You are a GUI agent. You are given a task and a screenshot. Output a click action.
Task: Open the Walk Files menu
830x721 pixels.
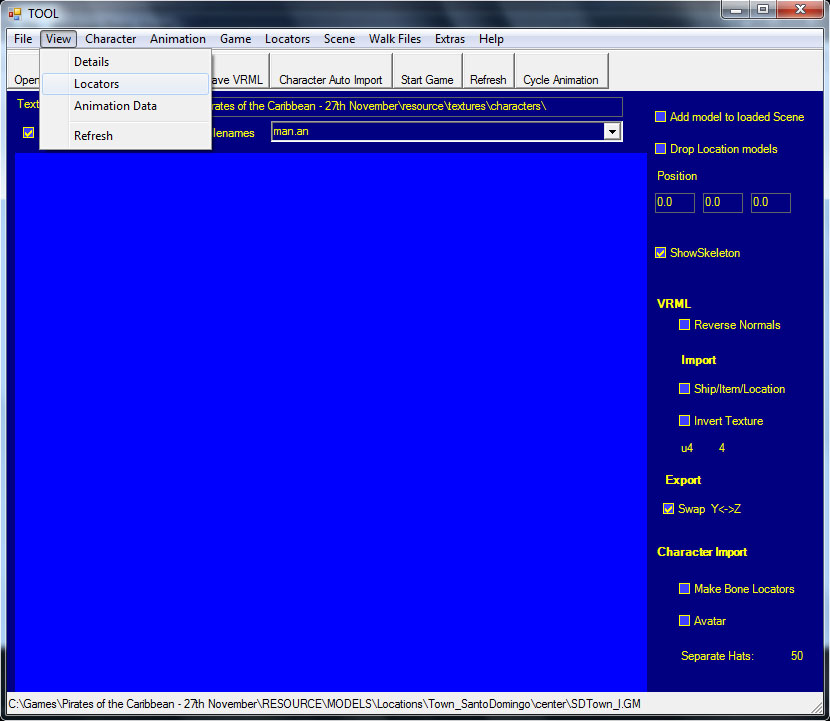click(395, 39)
